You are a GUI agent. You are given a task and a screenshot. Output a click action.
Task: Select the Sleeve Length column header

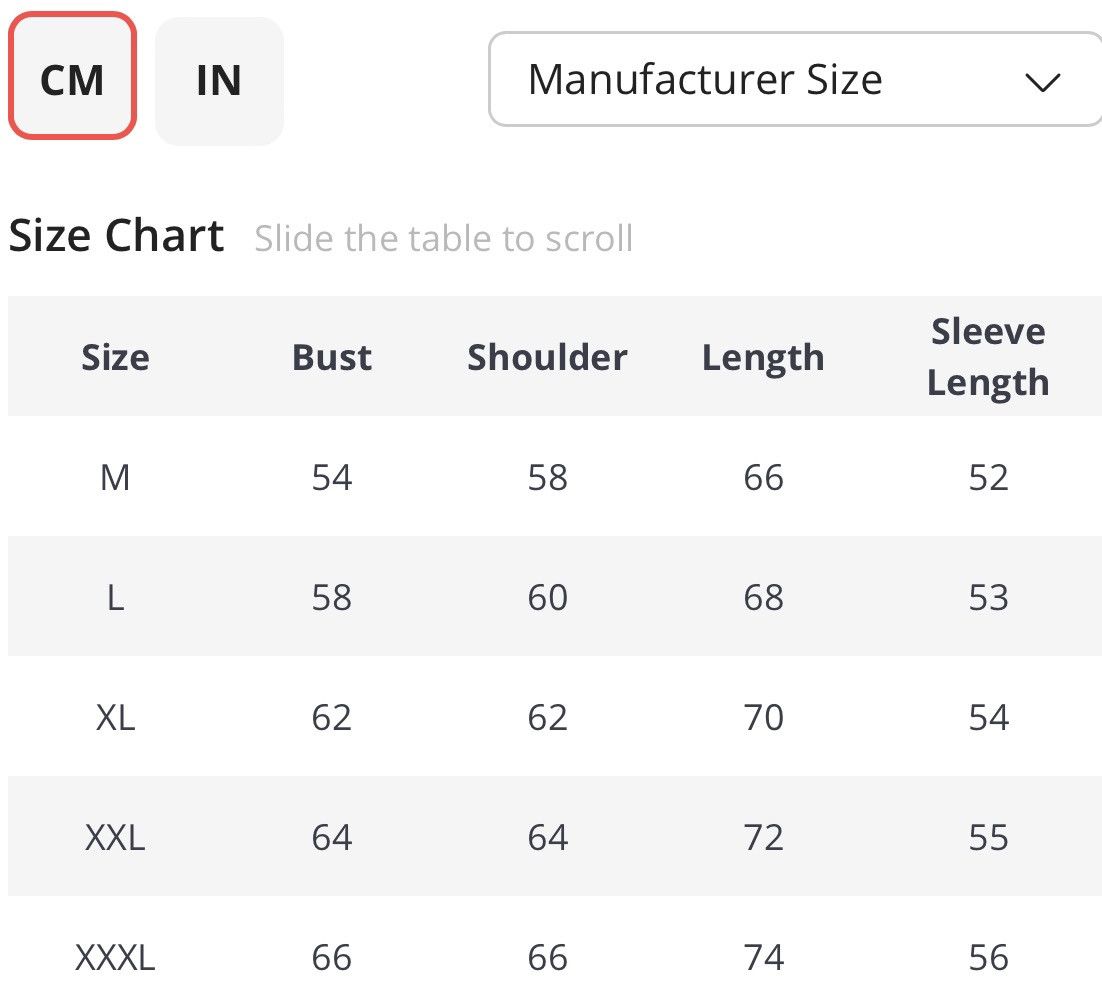tap(988, 357)
